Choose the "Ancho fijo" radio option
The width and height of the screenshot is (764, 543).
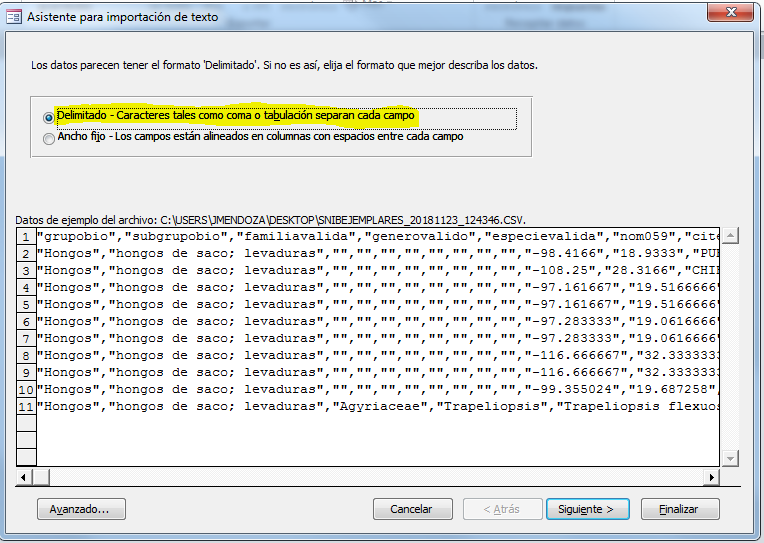pyautogui.click(x=49, y=139)
